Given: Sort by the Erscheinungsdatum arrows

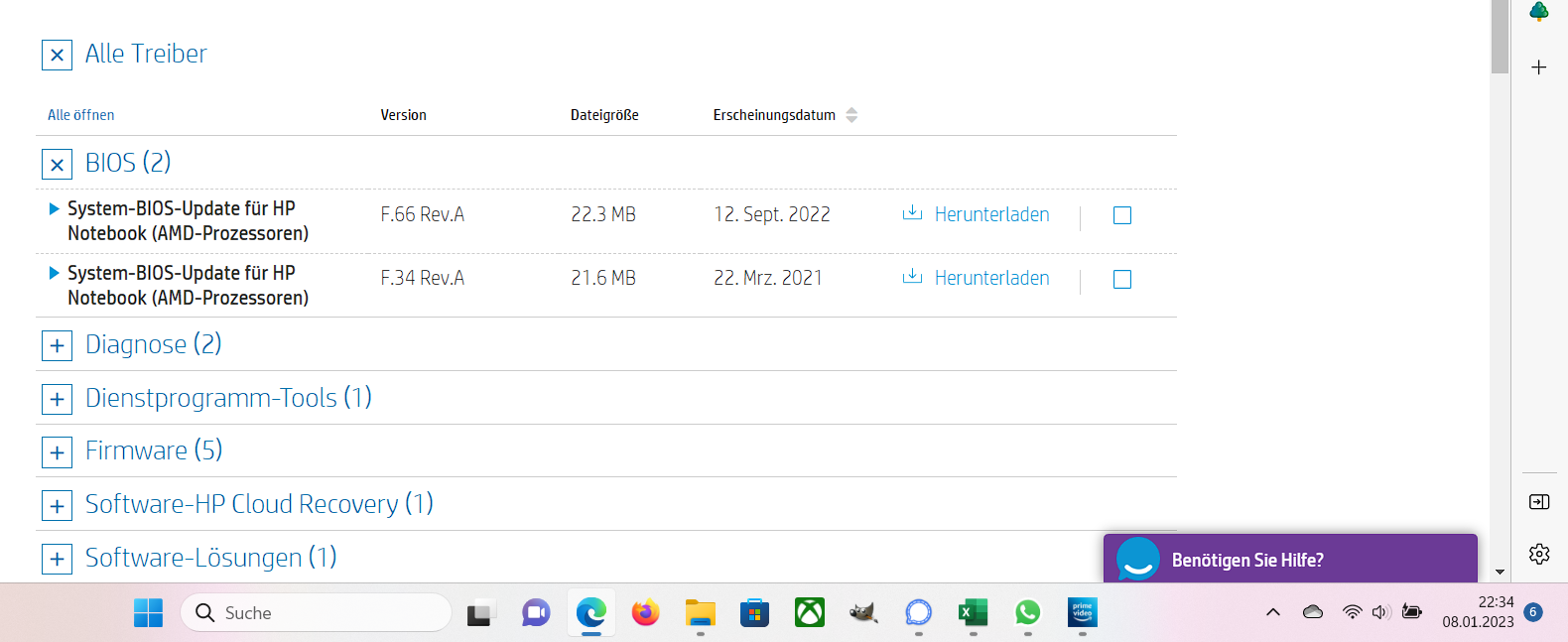Looking at the screenshot, I should point(851,115).
